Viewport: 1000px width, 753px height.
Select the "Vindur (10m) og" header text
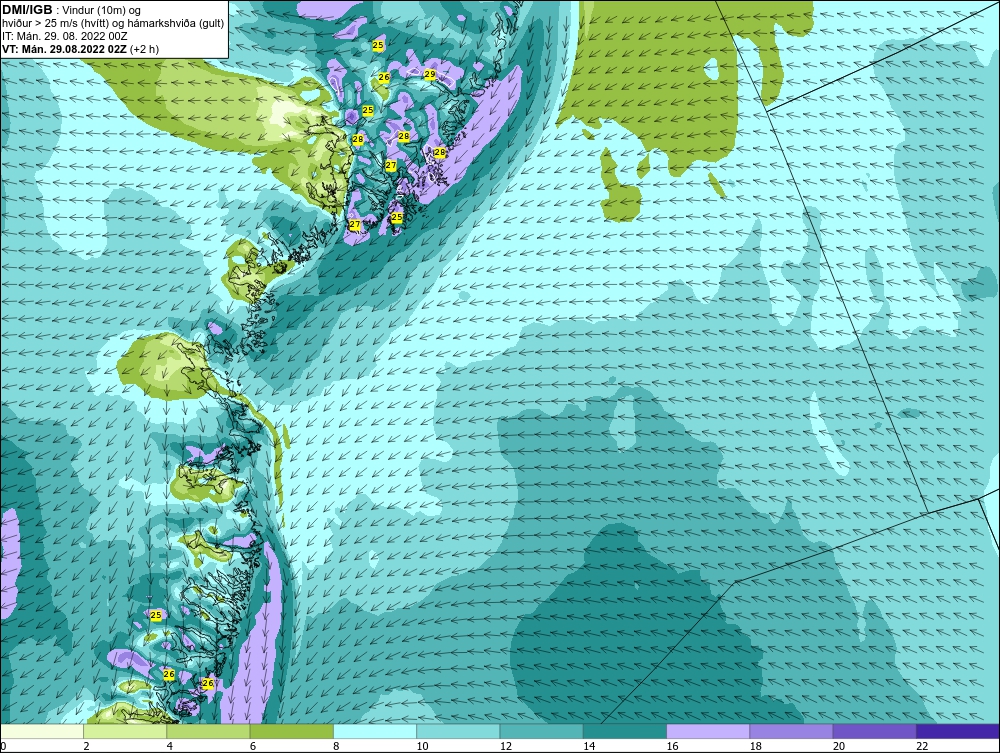pyautogui.click(x=102, y=11)
